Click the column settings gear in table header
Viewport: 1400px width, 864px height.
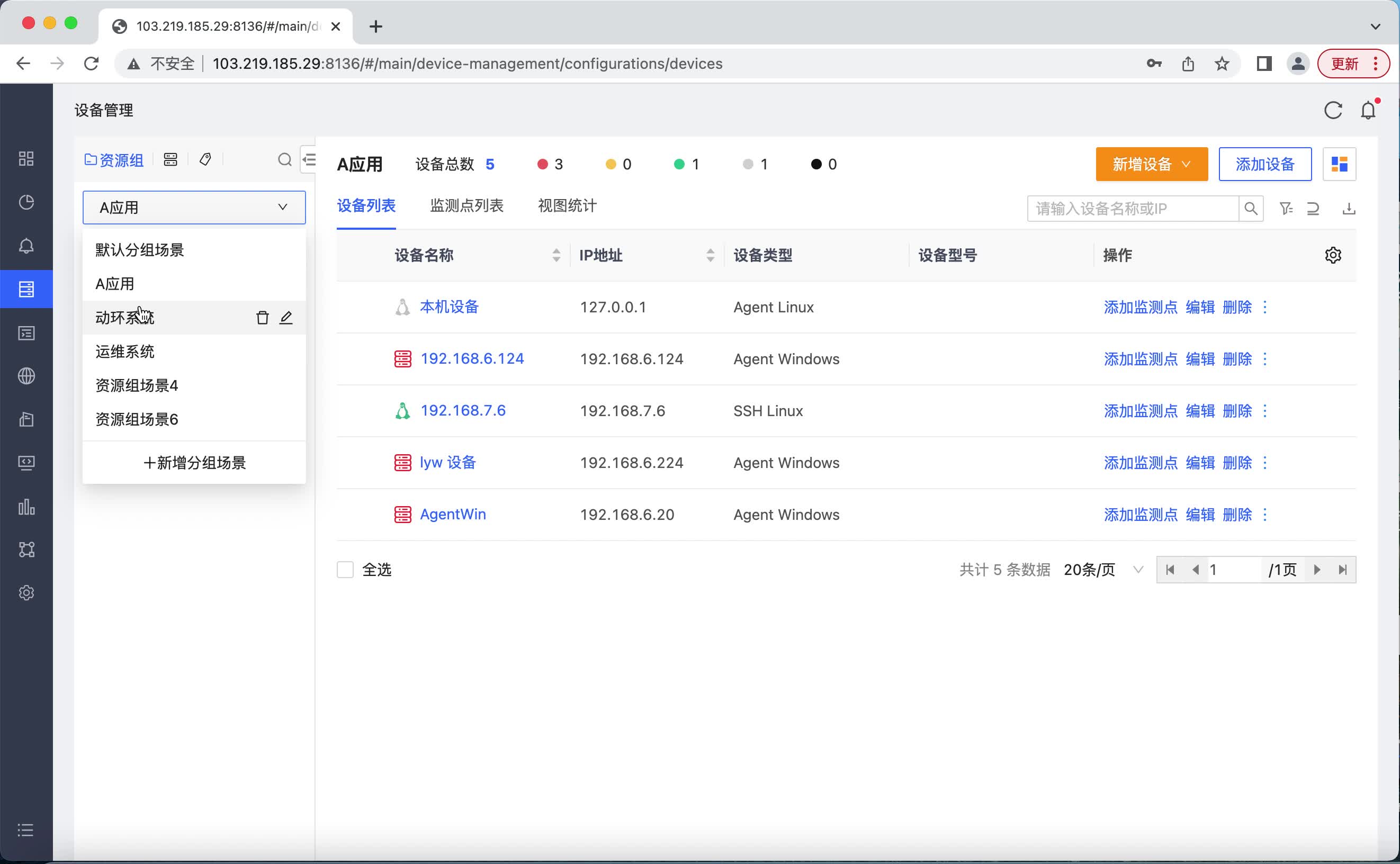click(1334, 255)
